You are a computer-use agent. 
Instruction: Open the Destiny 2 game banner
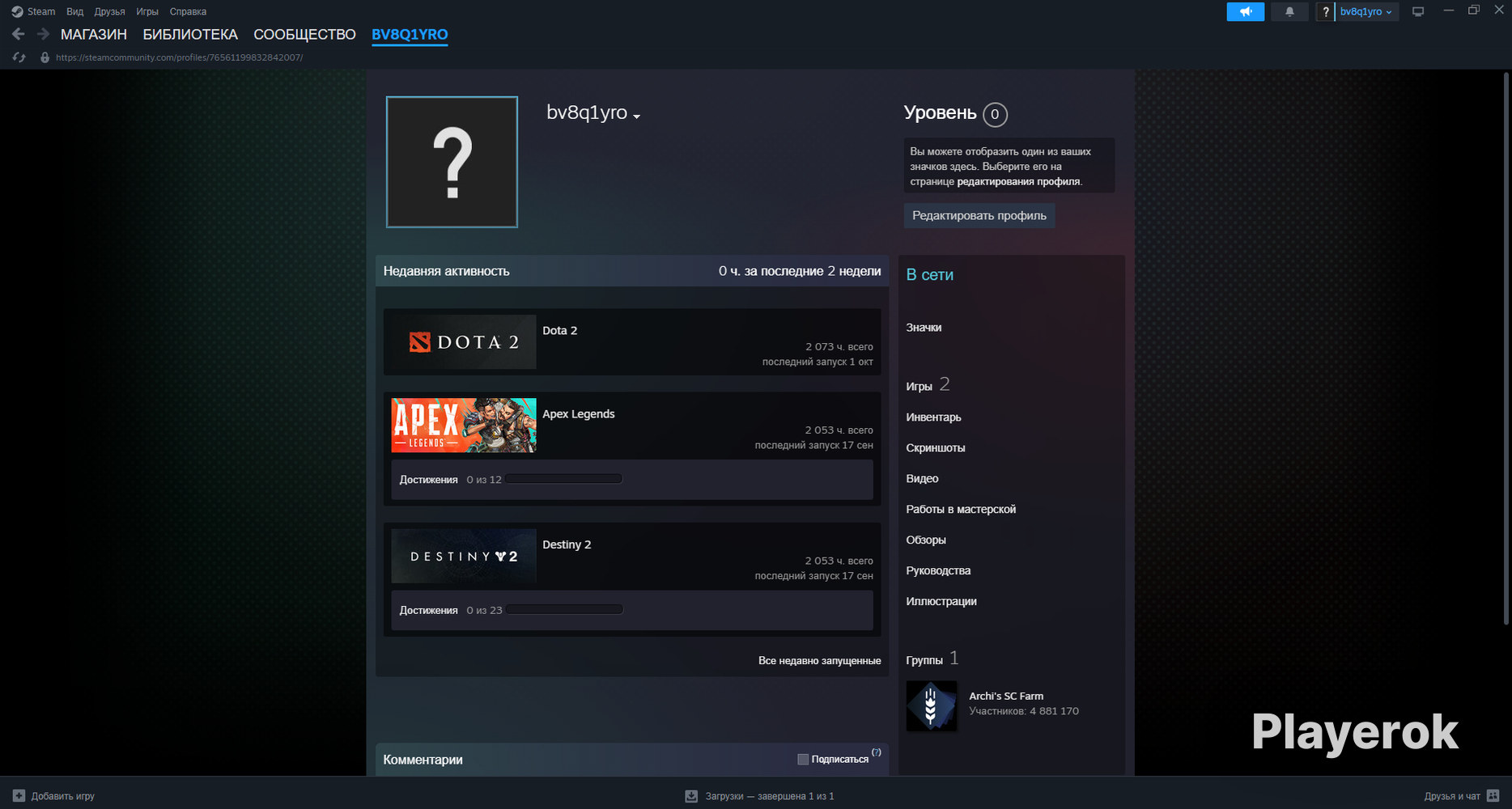tap(464, 556)
